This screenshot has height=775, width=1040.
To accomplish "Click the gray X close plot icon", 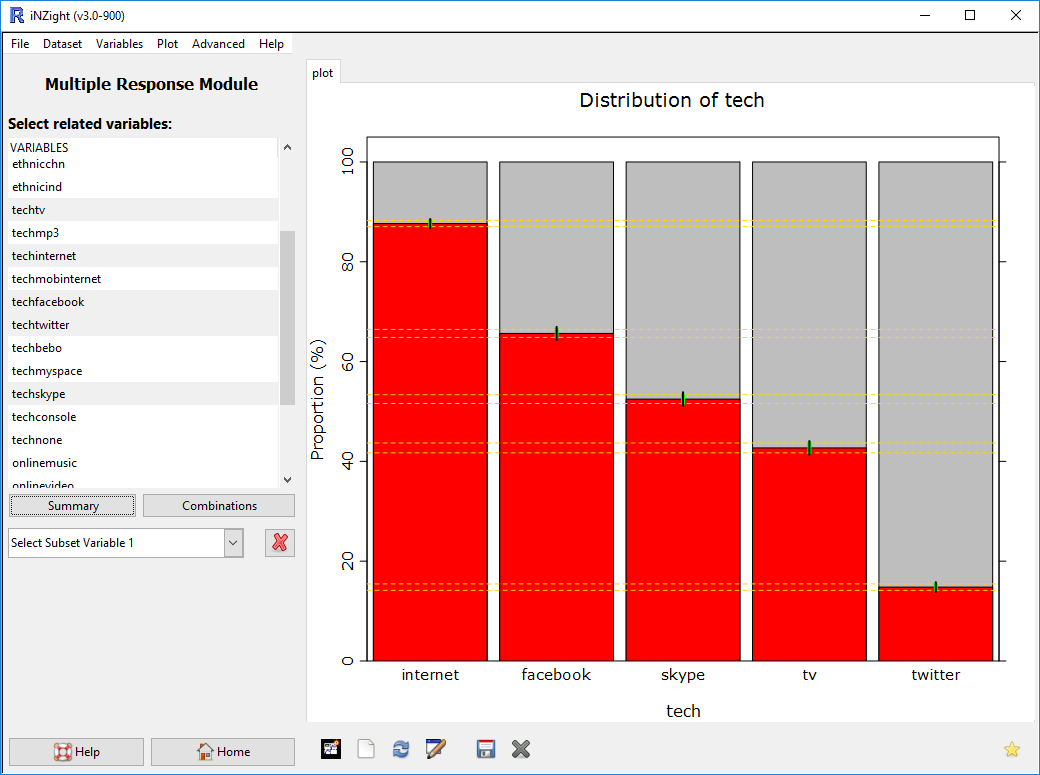I will pos(520,749).
